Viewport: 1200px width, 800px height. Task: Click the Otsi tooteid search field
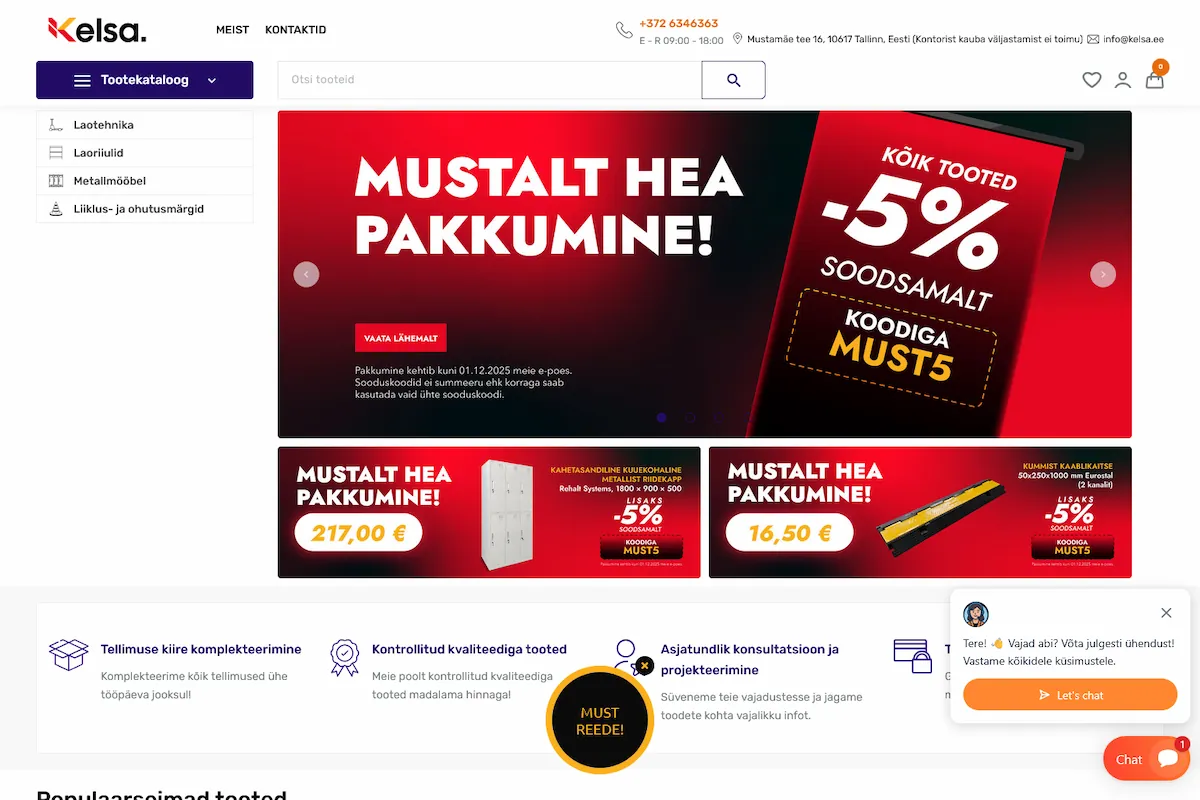(490, 80)
